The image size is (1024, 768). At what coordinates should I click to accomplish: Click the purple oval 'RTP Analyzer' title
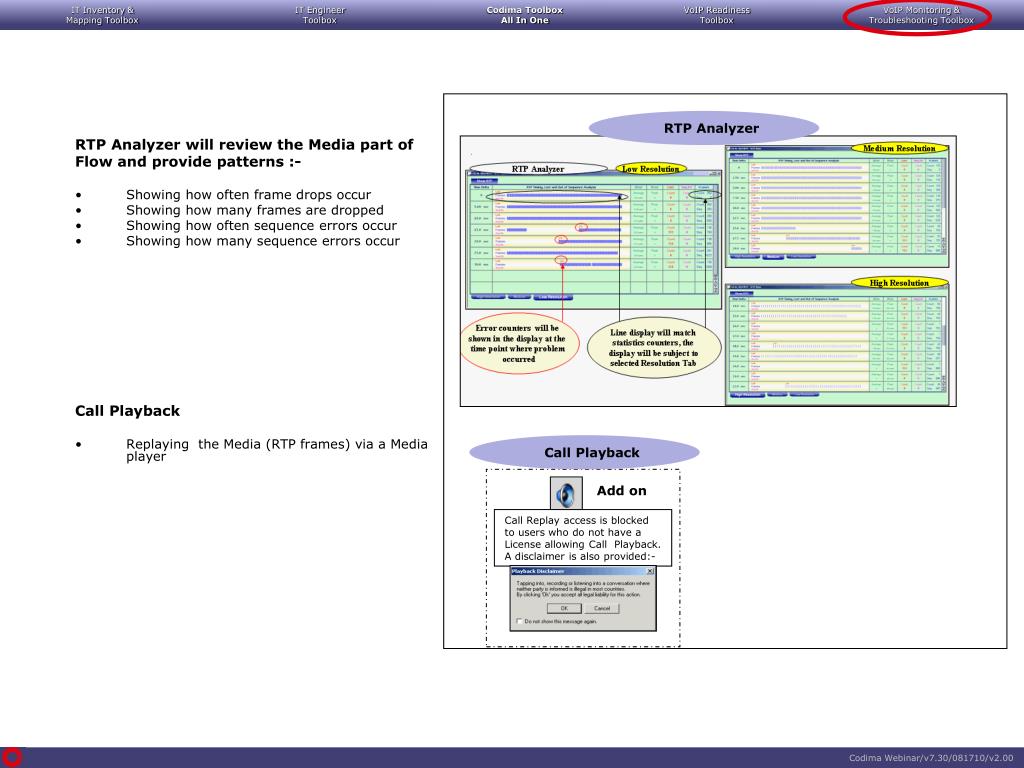[704, 128]
